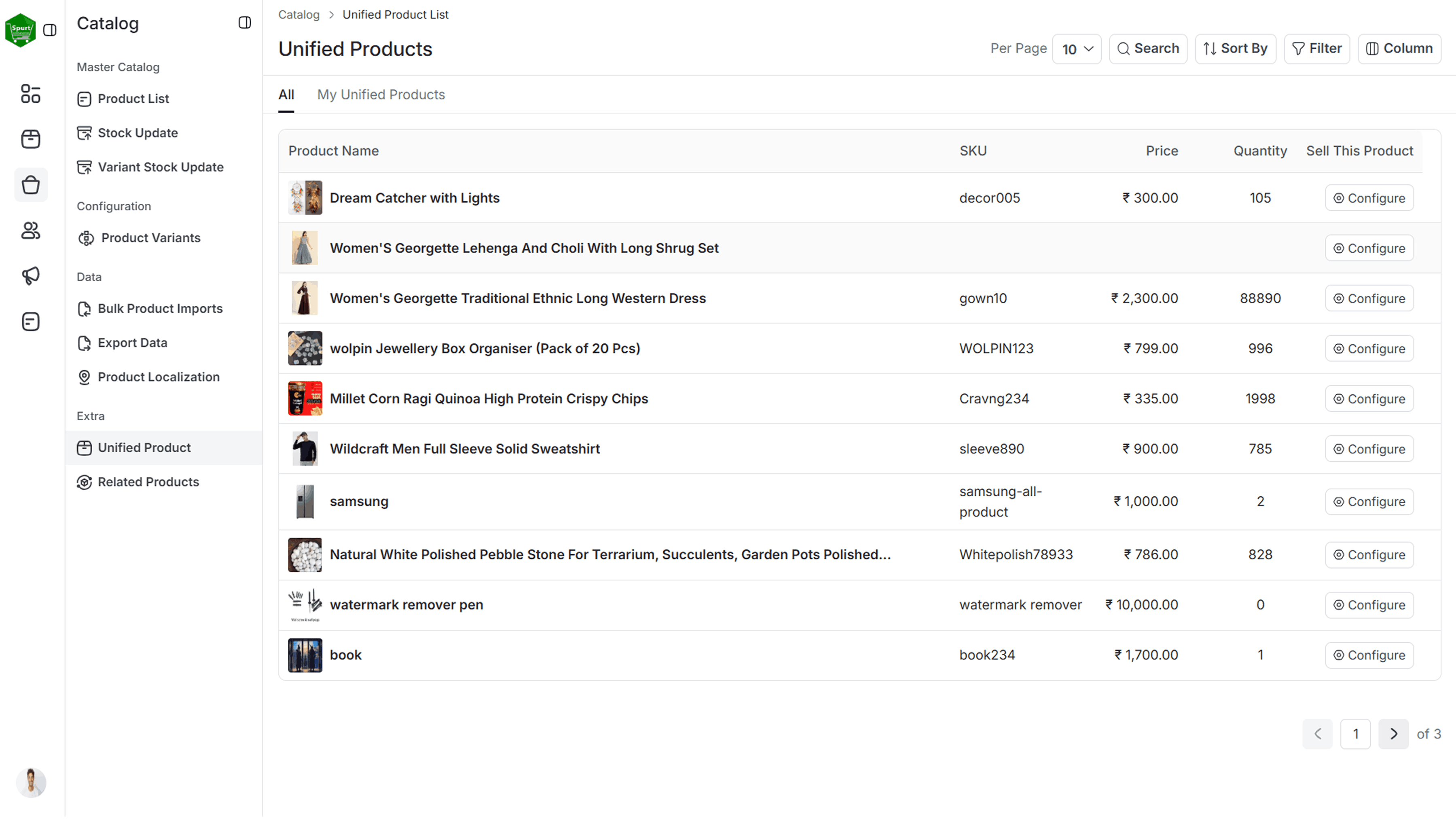Configure Dream Catcher with Lights
This screenshot has height=819, width=1456.
[1369, 198]
